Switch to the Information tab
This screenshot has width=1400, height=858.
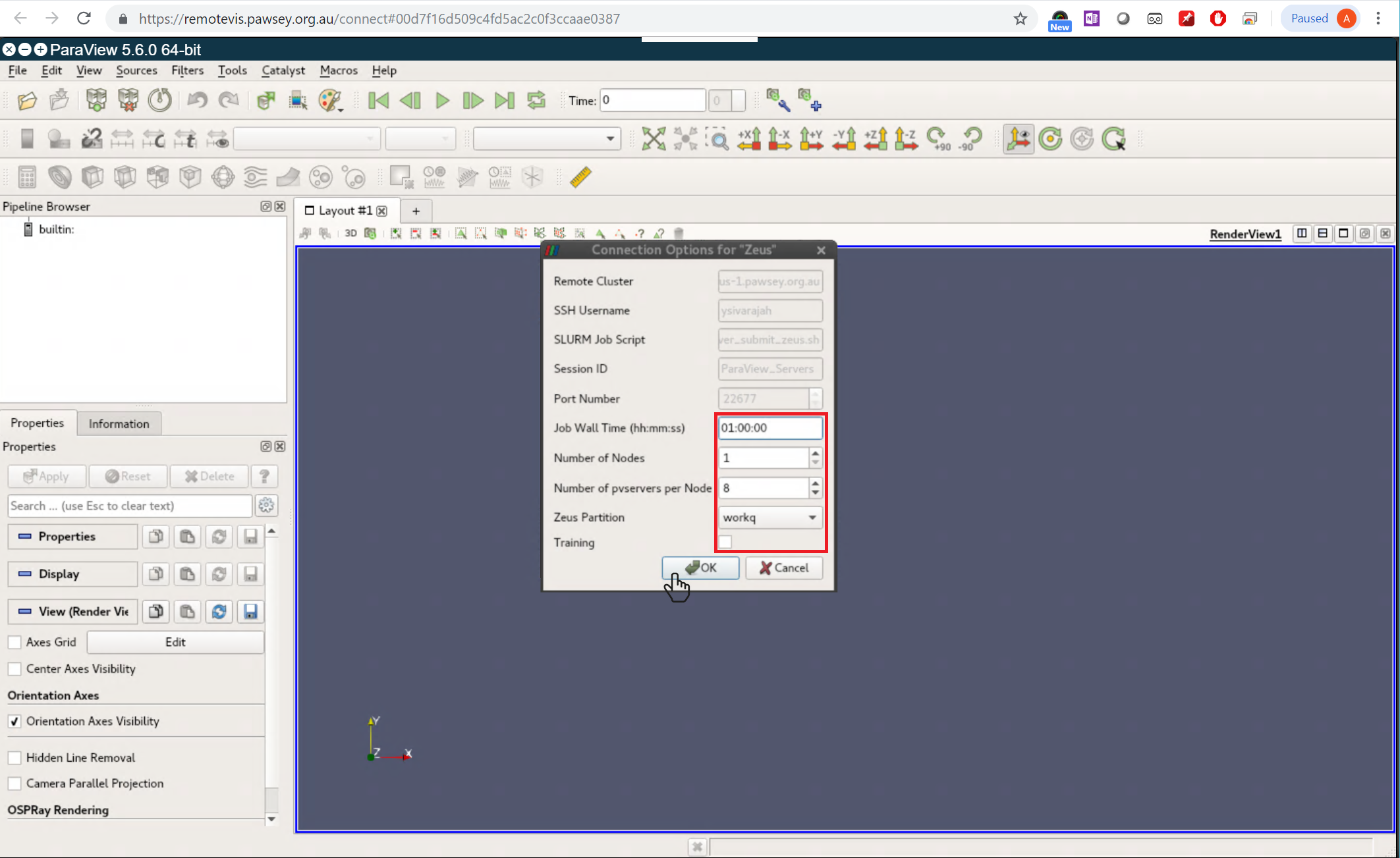[119, 423]
